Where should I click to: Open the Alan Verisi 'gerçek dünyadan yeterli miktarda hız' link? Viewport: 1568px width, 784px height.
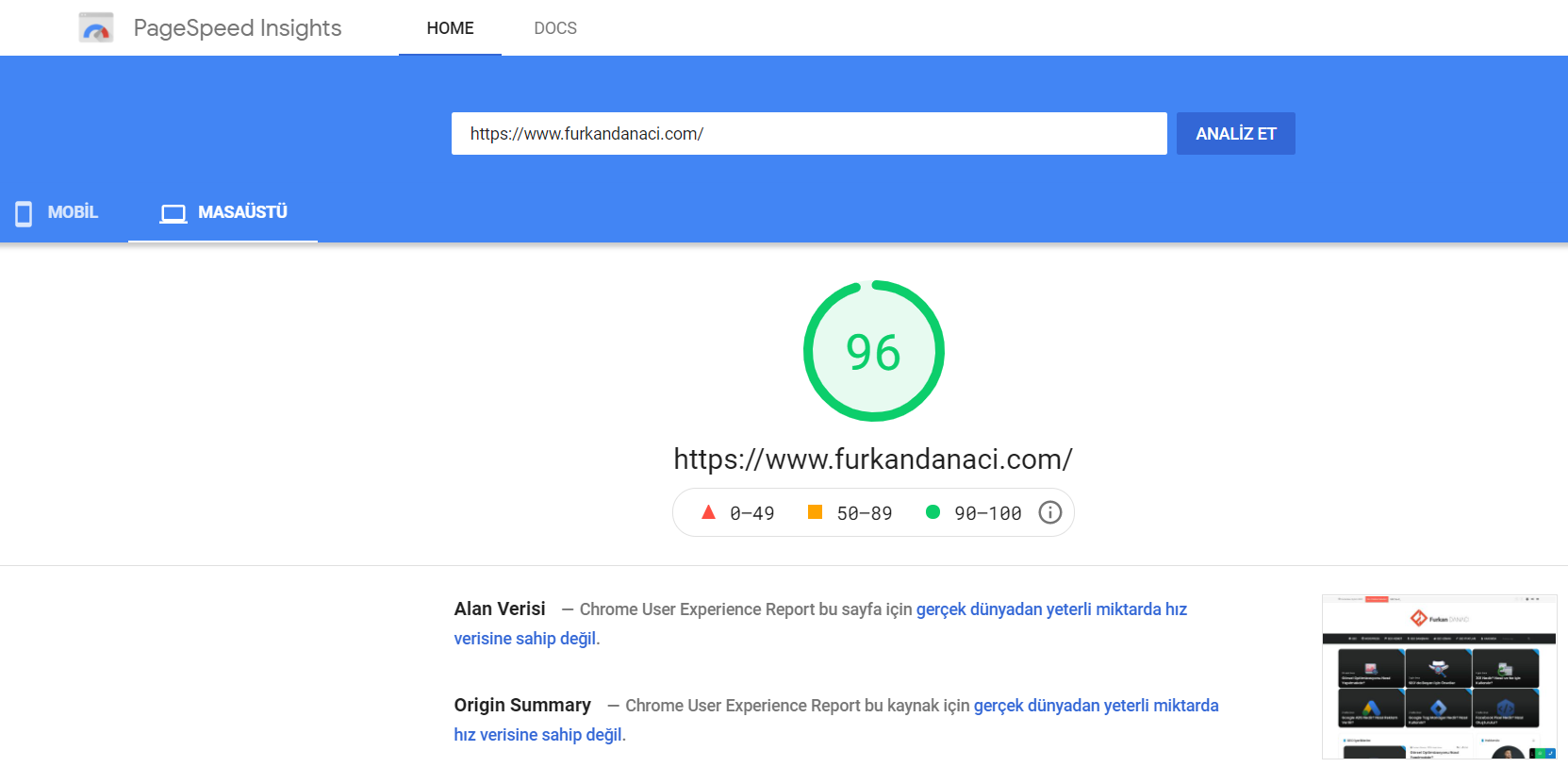coord(1051,609)
